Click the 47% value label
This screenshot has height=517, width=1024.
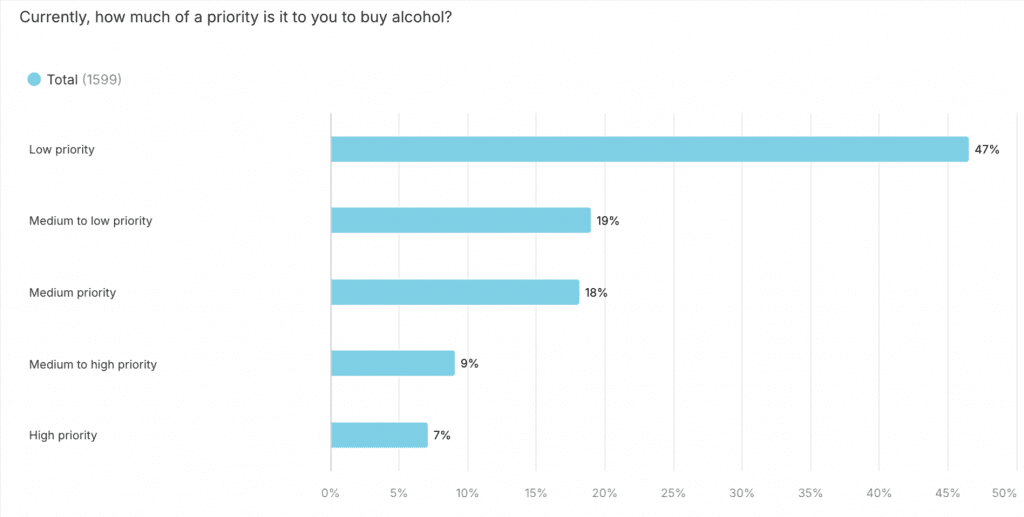(x=987, y=149)
